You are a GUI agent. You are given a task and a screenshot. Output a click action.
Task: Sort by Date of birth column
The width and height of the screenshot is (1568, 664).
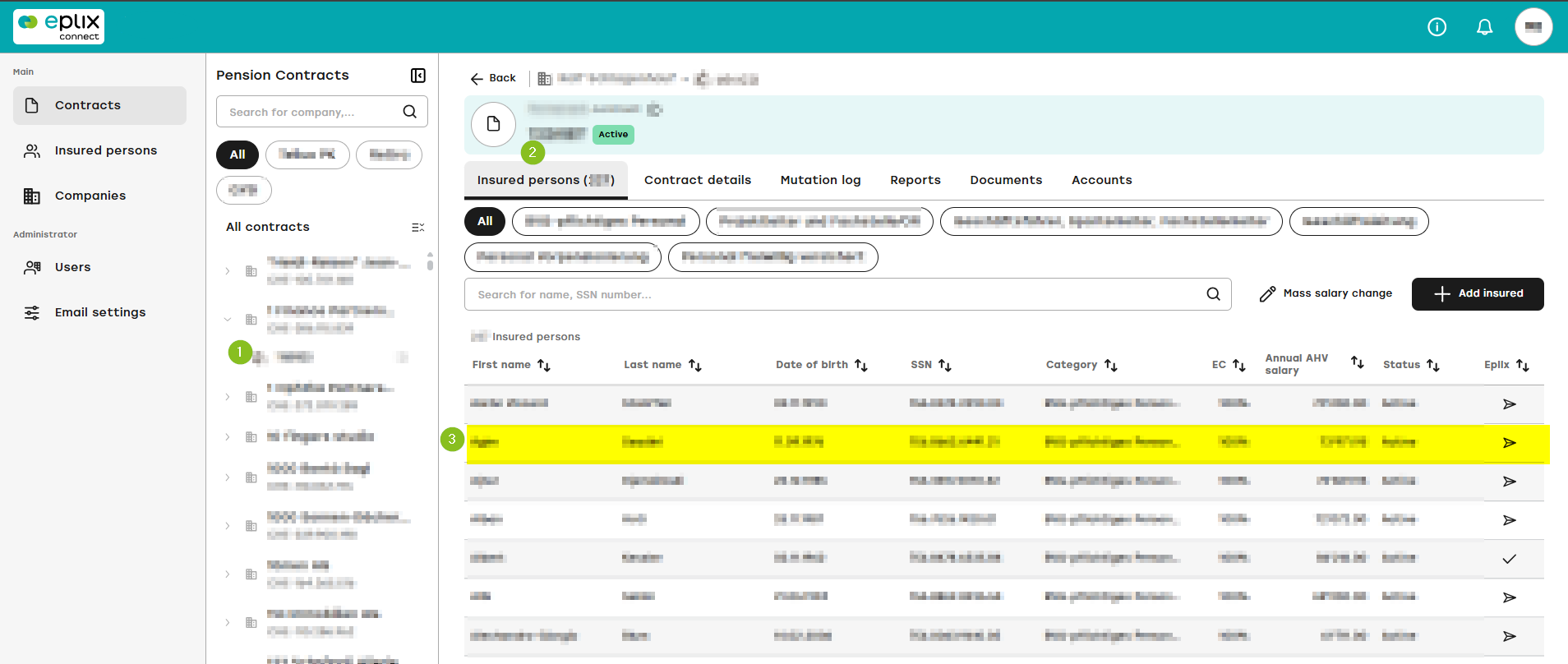point(861,365)
